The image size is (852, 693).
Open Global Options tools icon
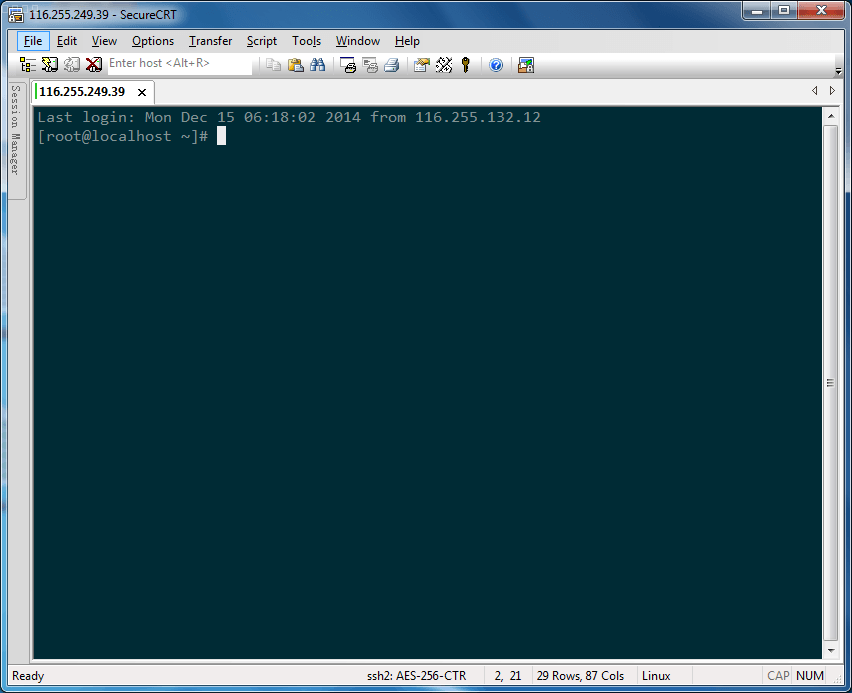point(444,65)
